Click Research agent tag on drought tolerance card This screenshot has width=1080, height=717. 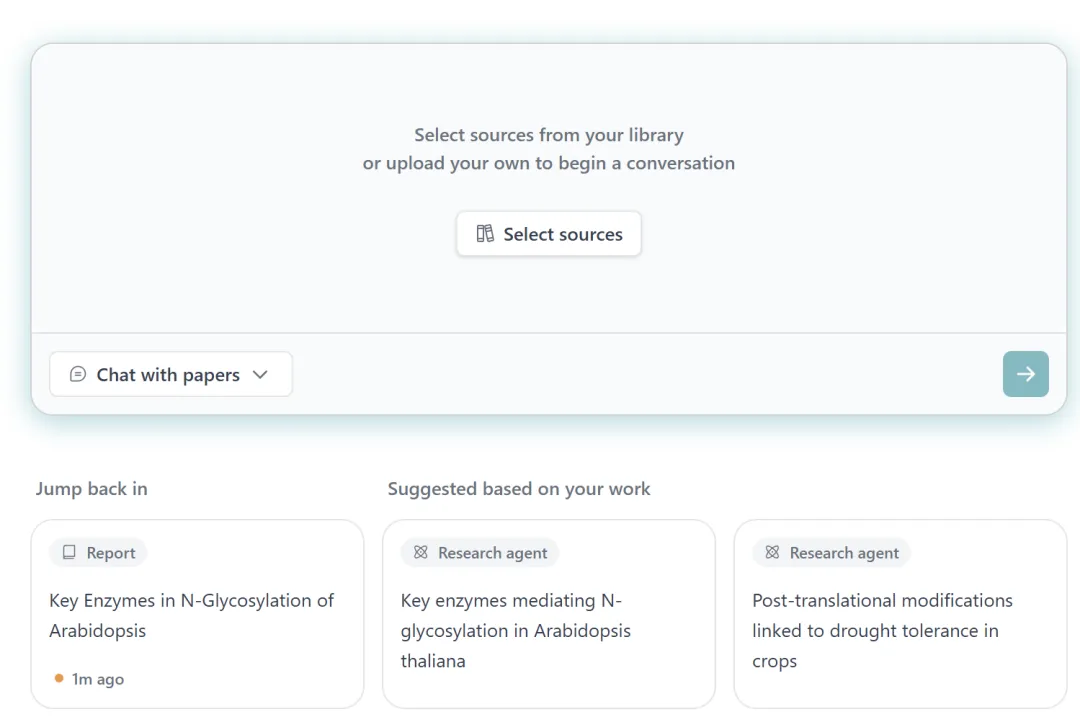(831, 552)
